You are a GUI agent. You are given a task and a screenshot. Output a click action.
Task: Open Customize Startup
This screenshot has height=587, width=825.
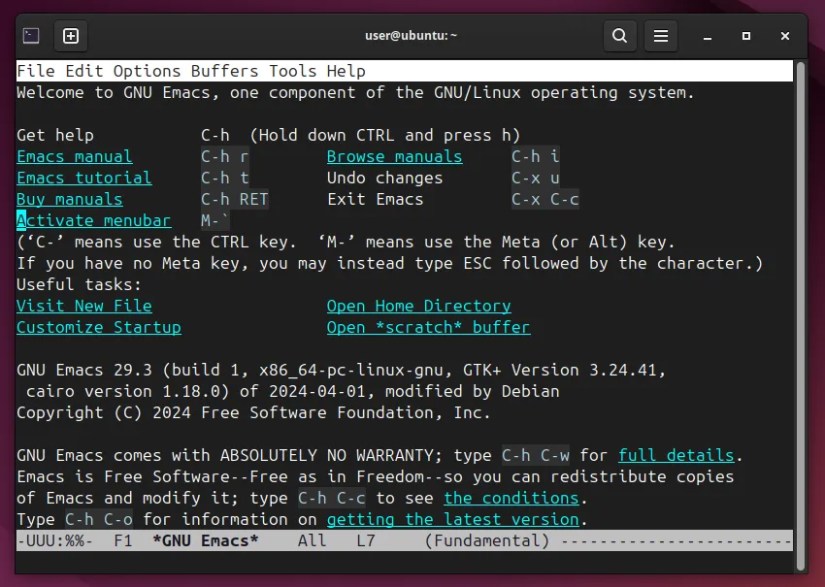[x=99, y=327]
